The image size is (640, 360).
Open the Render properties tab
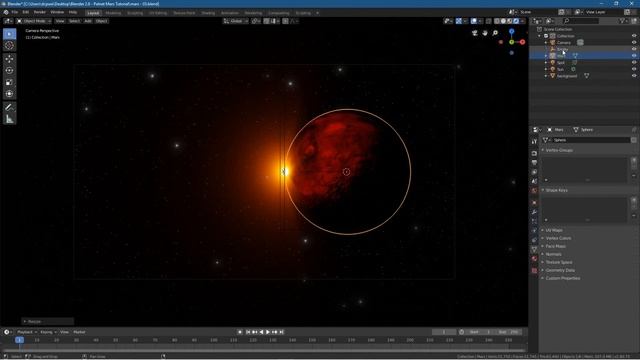tap(534, 153)
